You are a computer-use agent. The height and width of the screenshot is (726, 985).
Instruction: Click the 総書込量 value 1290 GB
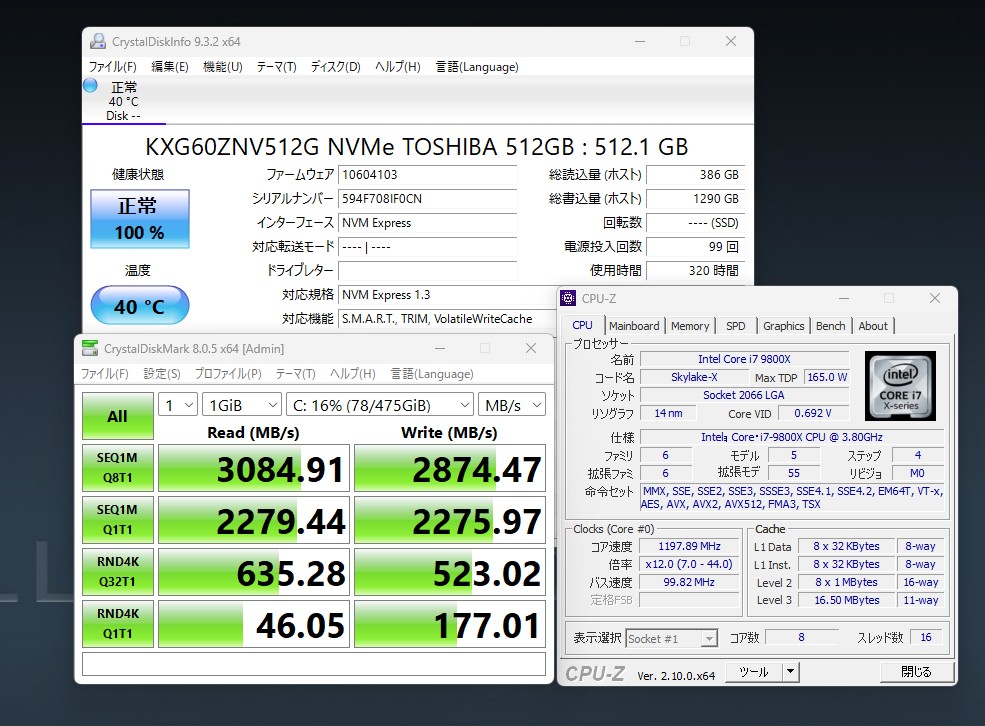tap(695, 198)
